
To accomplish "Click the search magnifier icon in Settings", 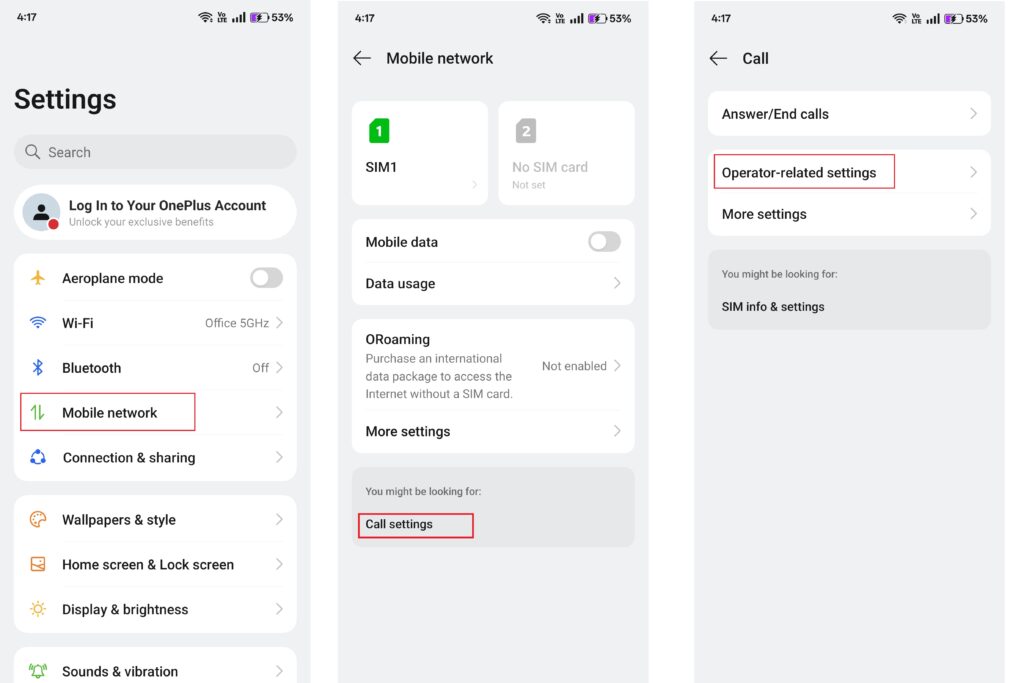I will coord(32,152).
